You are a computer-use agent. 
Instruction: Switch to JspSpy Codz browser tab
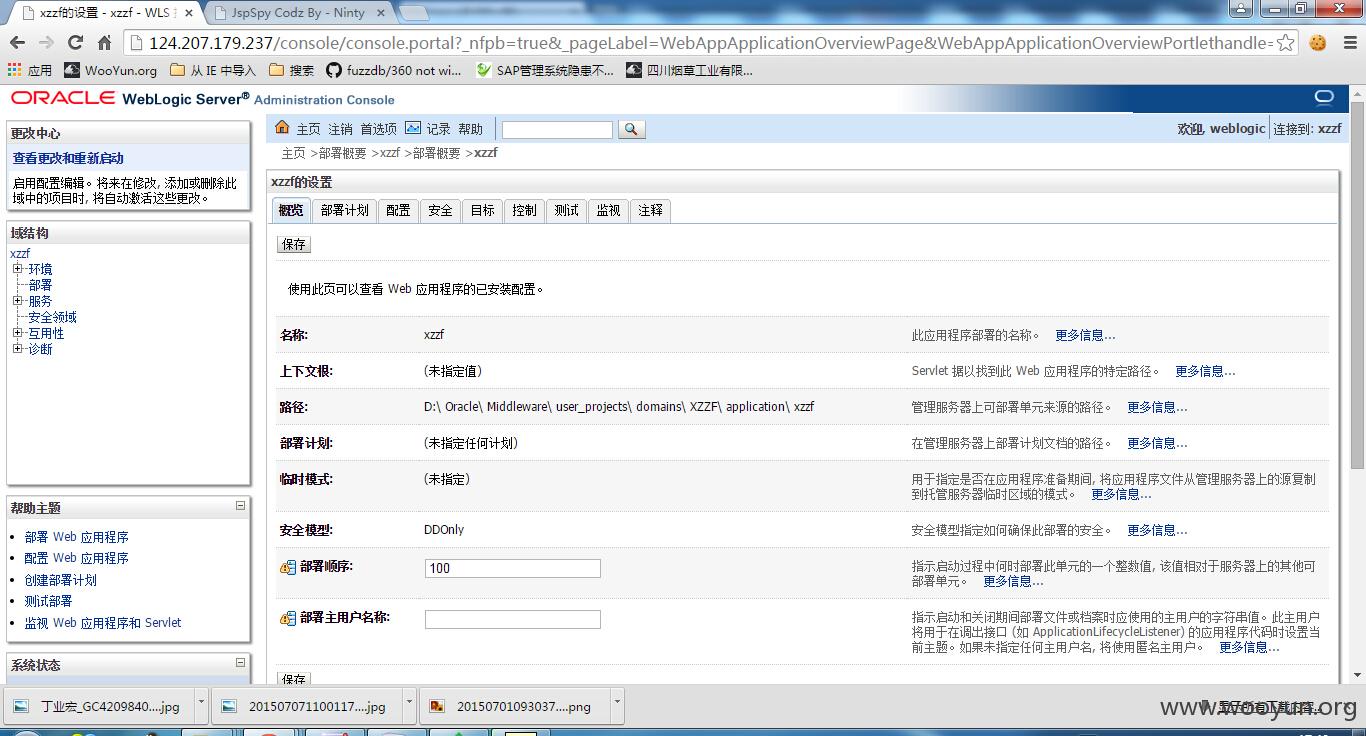click(298, 13)
